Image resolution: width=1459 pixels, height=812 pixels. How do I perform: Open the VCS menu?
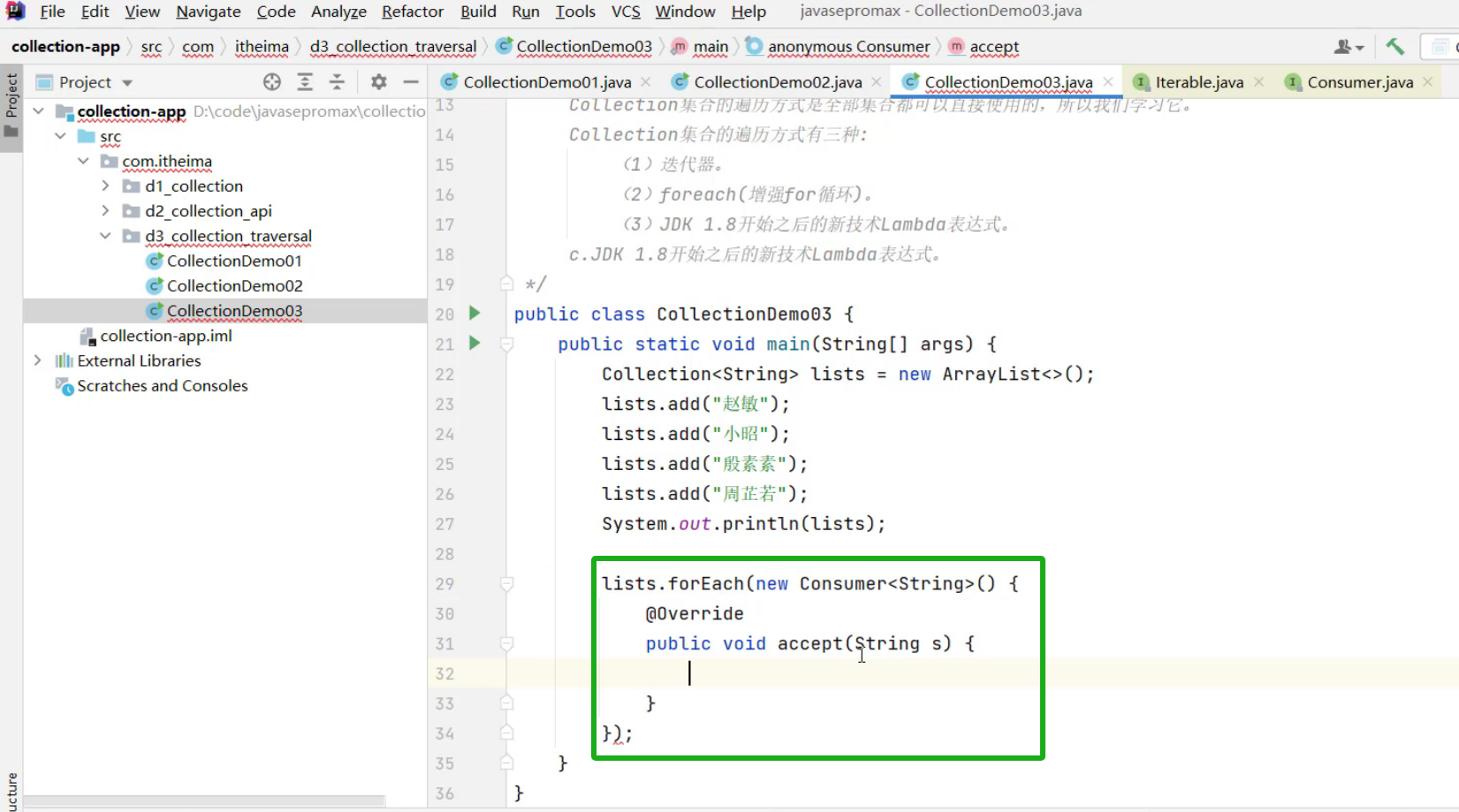(x=626, y=11)
